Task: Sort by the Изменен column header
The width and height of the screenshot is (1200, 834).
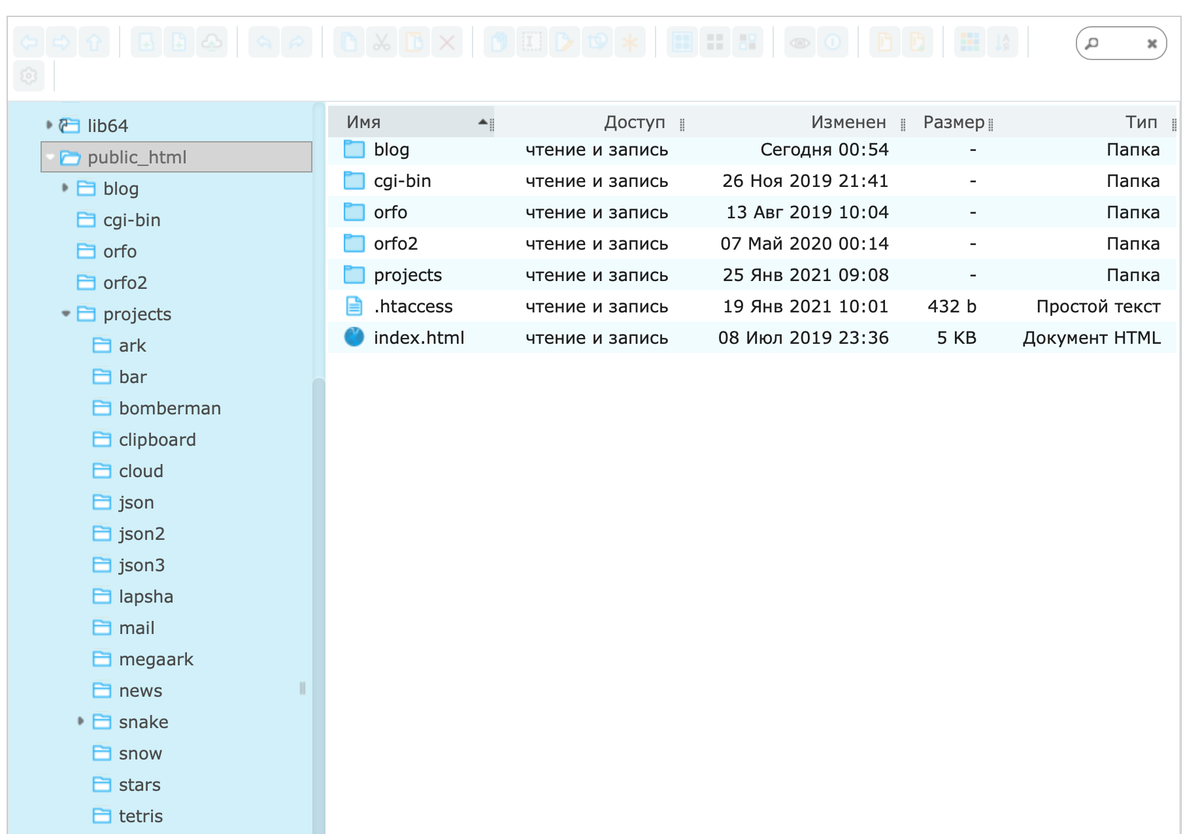Action: point(796,122)
